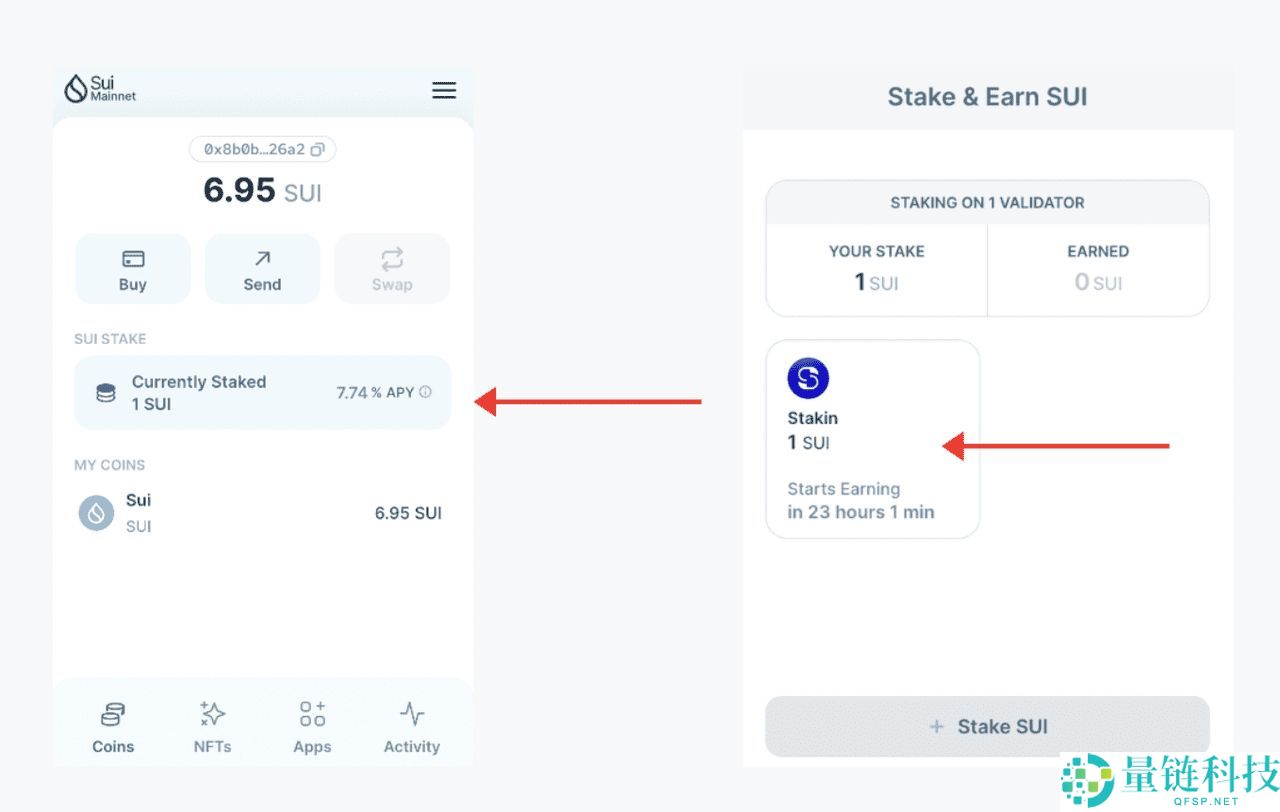Screen dimensions: 1280x812
Task: Click the Sui droplet logo
Action: [76, 90]
